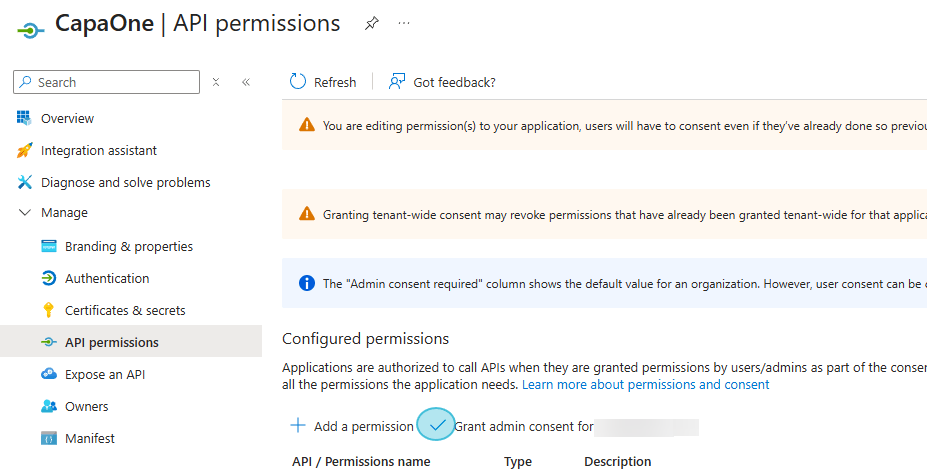Click the Expose an API cloud icon
Screen dimensions: 927x474
click(x=49, y=374)
